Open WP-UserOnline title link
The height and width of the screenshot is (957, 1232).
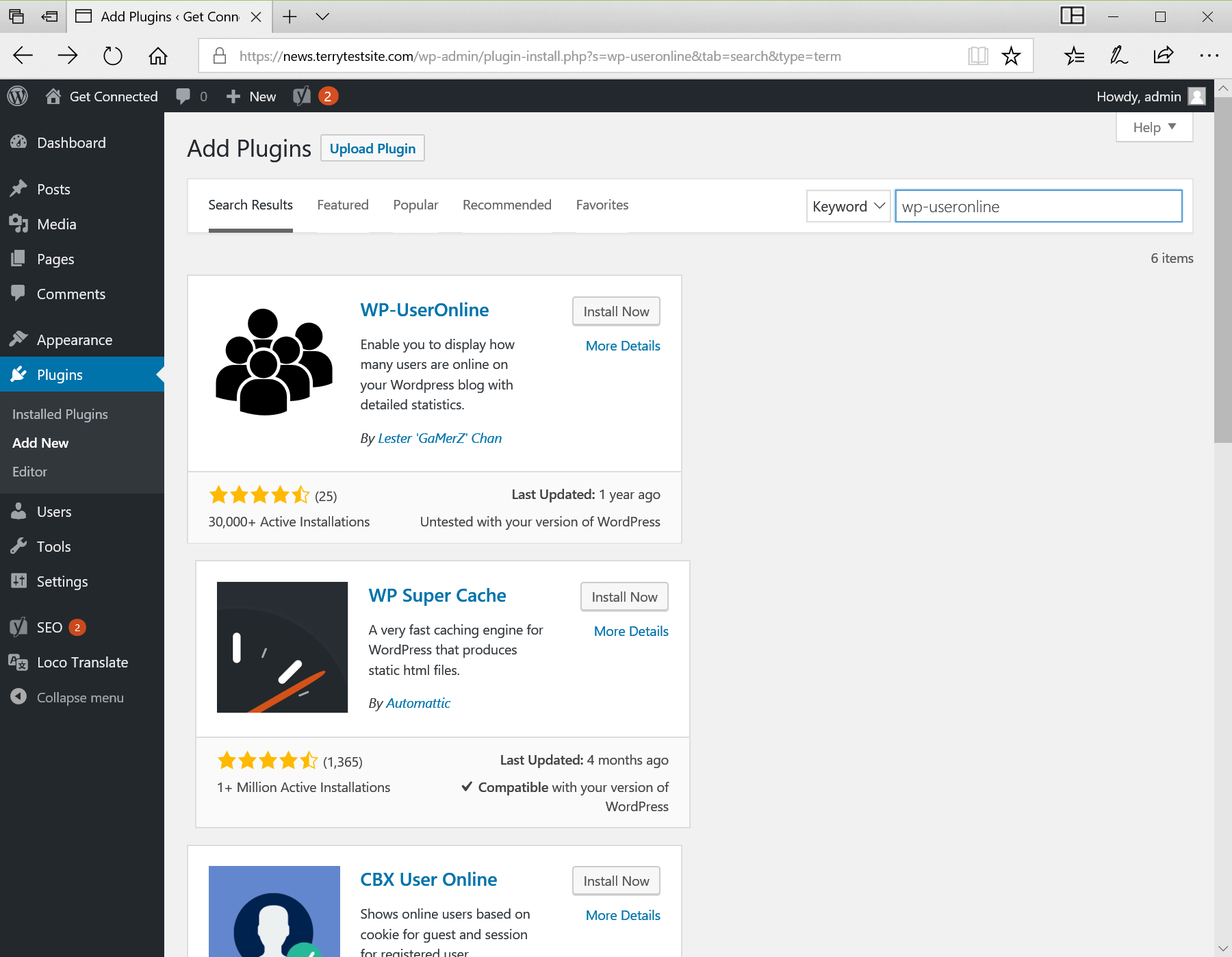coord(424,310)
